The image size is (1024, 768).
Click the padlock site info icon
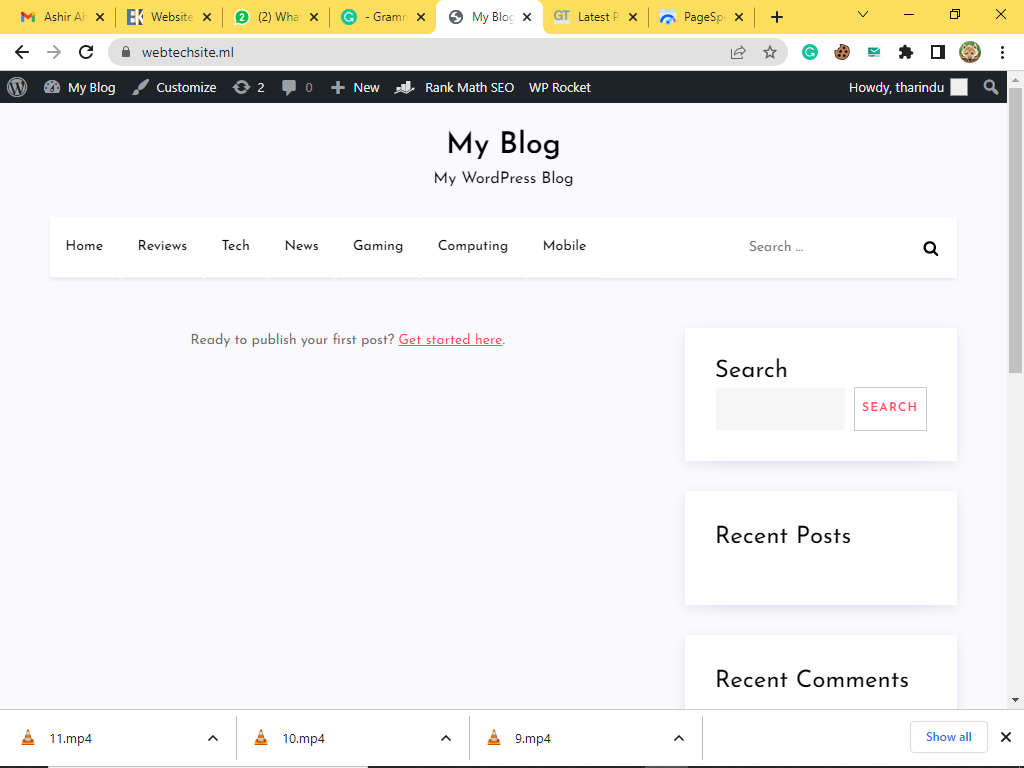click(126, 52)
